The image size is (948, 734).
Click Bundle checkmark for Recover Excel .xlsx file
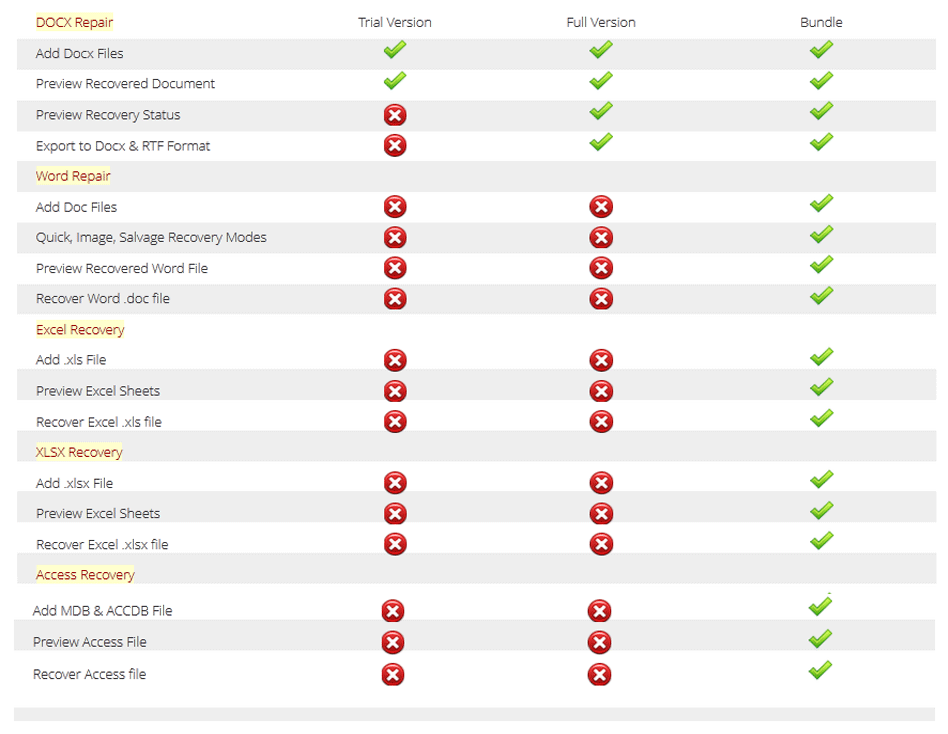point(821,541)
